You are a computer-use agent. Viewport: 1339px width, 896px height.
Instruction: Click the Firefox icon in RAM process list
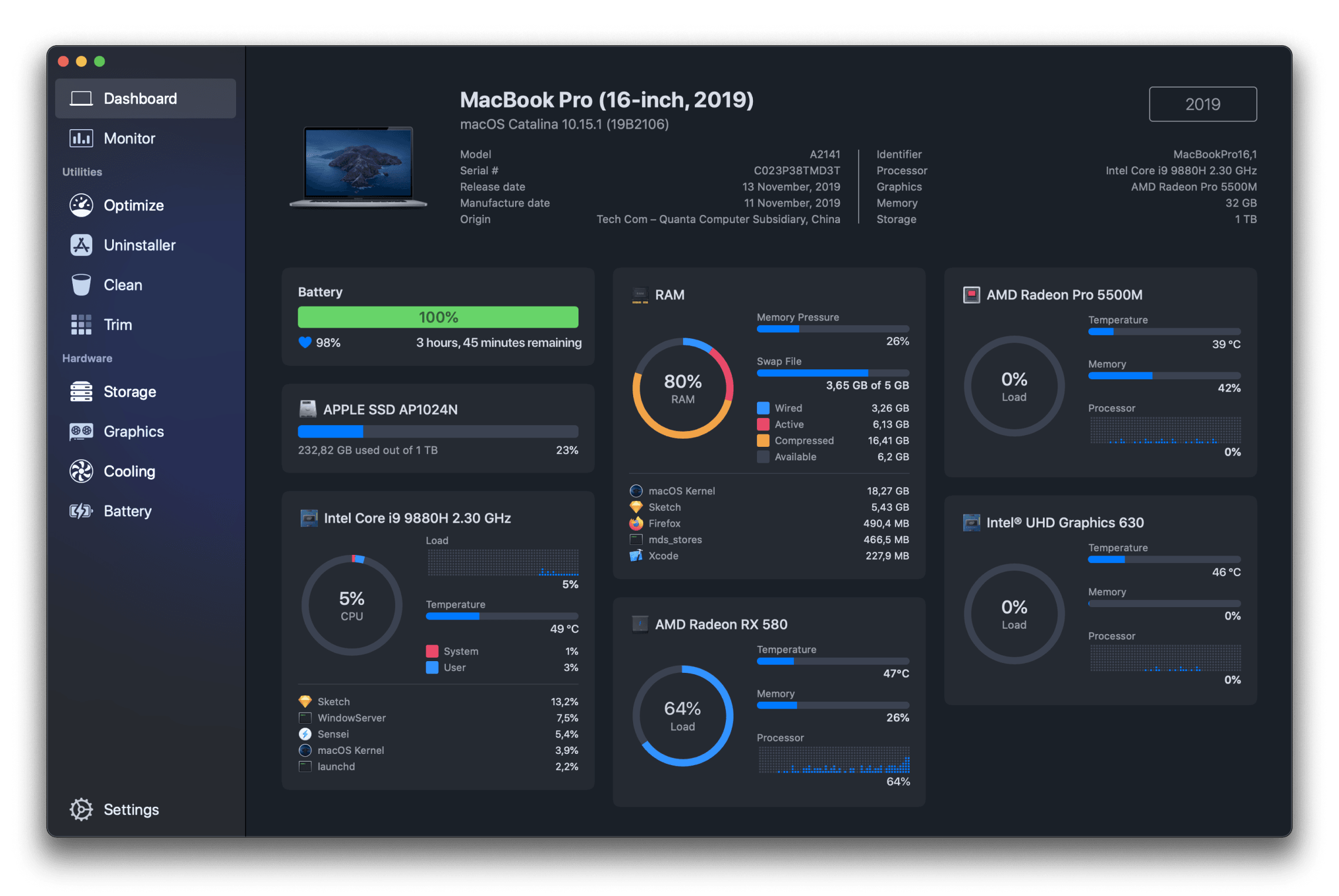point(636,523)
